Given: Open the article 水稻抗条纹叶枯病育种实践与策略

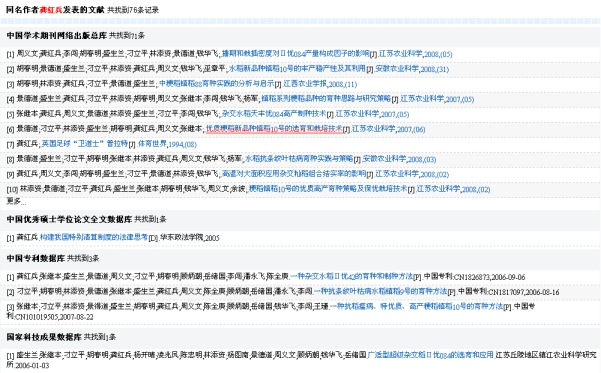Looking at the screenshot, I should (299, 159).
